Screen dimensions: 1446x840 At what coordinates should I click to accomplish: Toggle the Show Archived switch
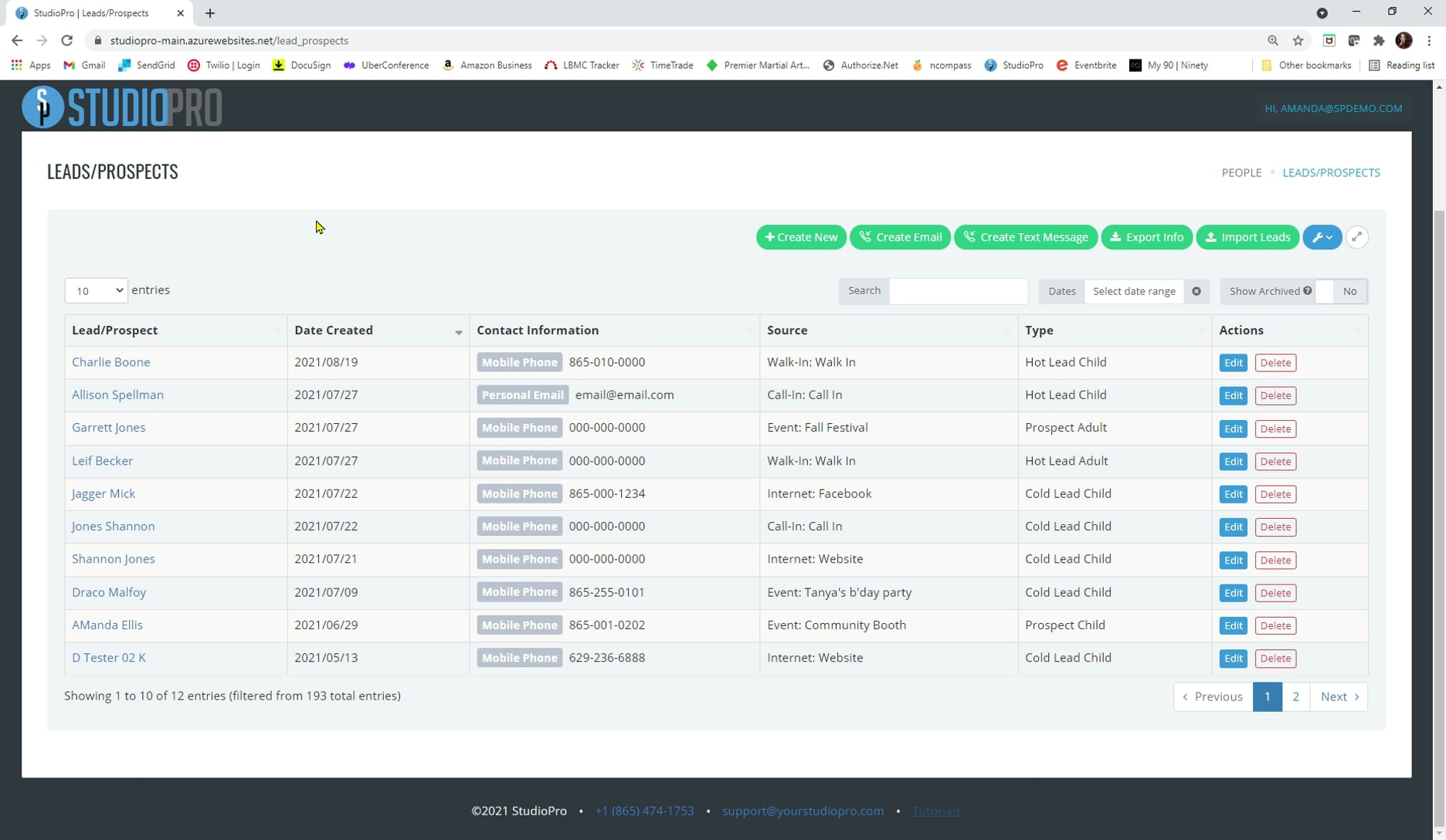pyautogui.click(x=1341, y=291)
